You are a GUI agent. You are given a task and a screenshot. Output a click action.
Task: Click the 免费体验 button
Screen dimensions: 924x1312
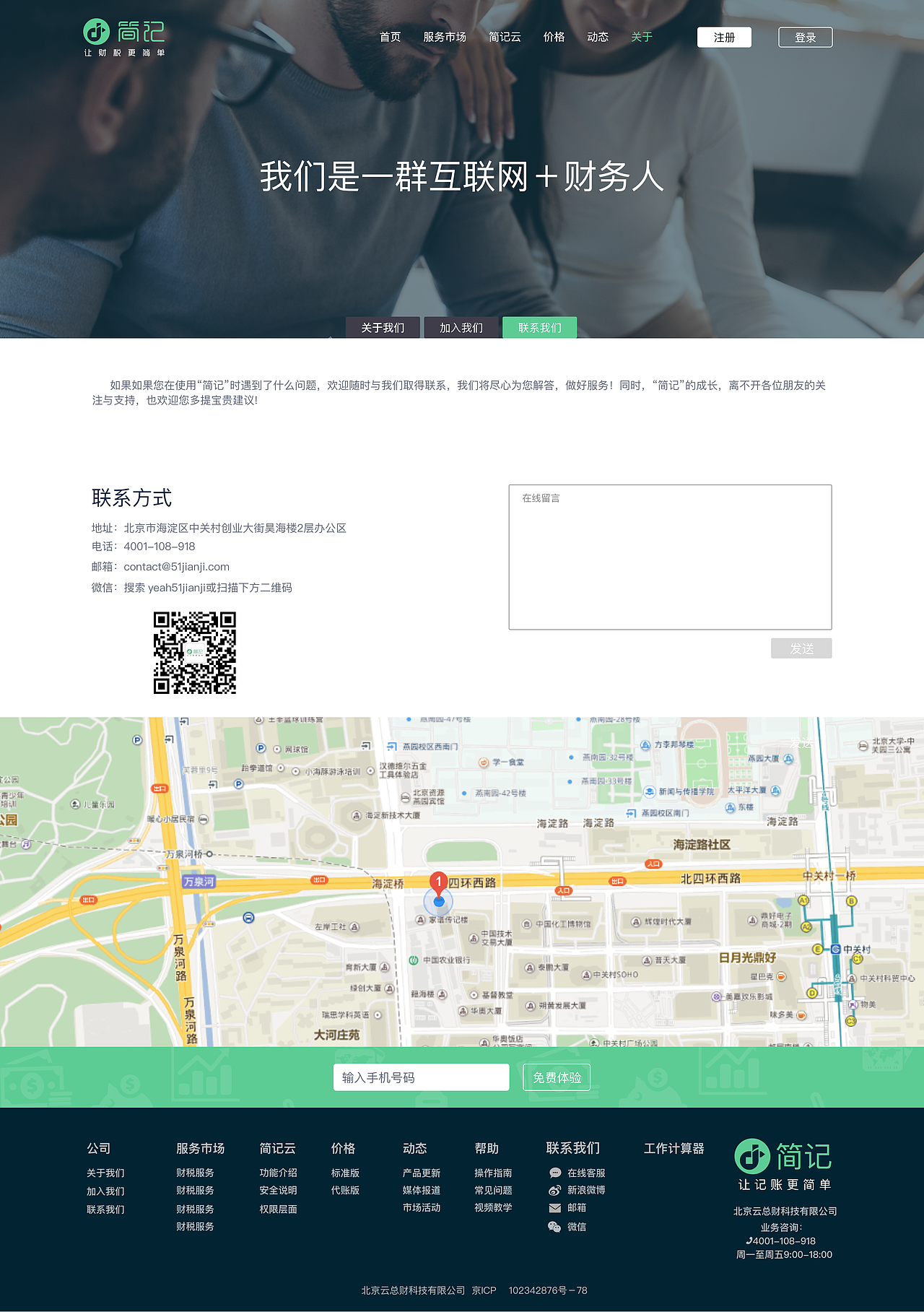pyautogui.click(x=557, y=1077)
